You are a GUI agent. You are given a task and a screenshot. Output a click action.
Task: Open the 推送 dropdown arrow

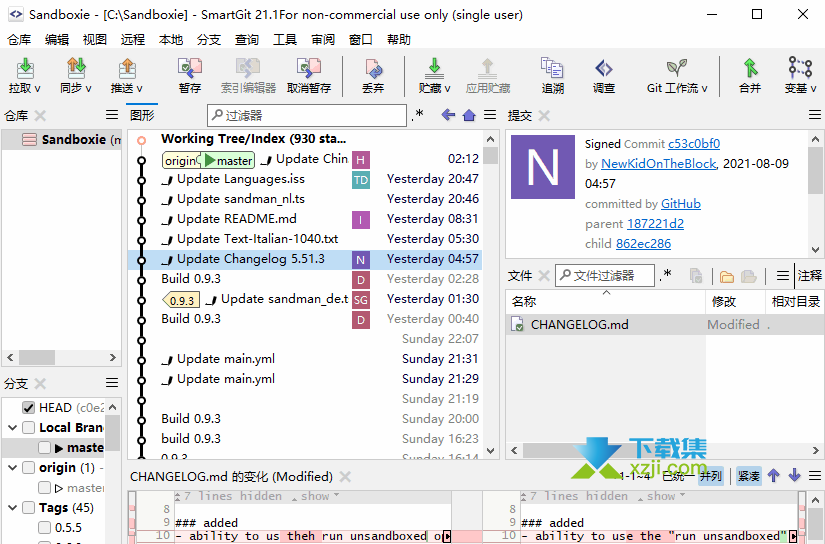[x=139, y=89]
